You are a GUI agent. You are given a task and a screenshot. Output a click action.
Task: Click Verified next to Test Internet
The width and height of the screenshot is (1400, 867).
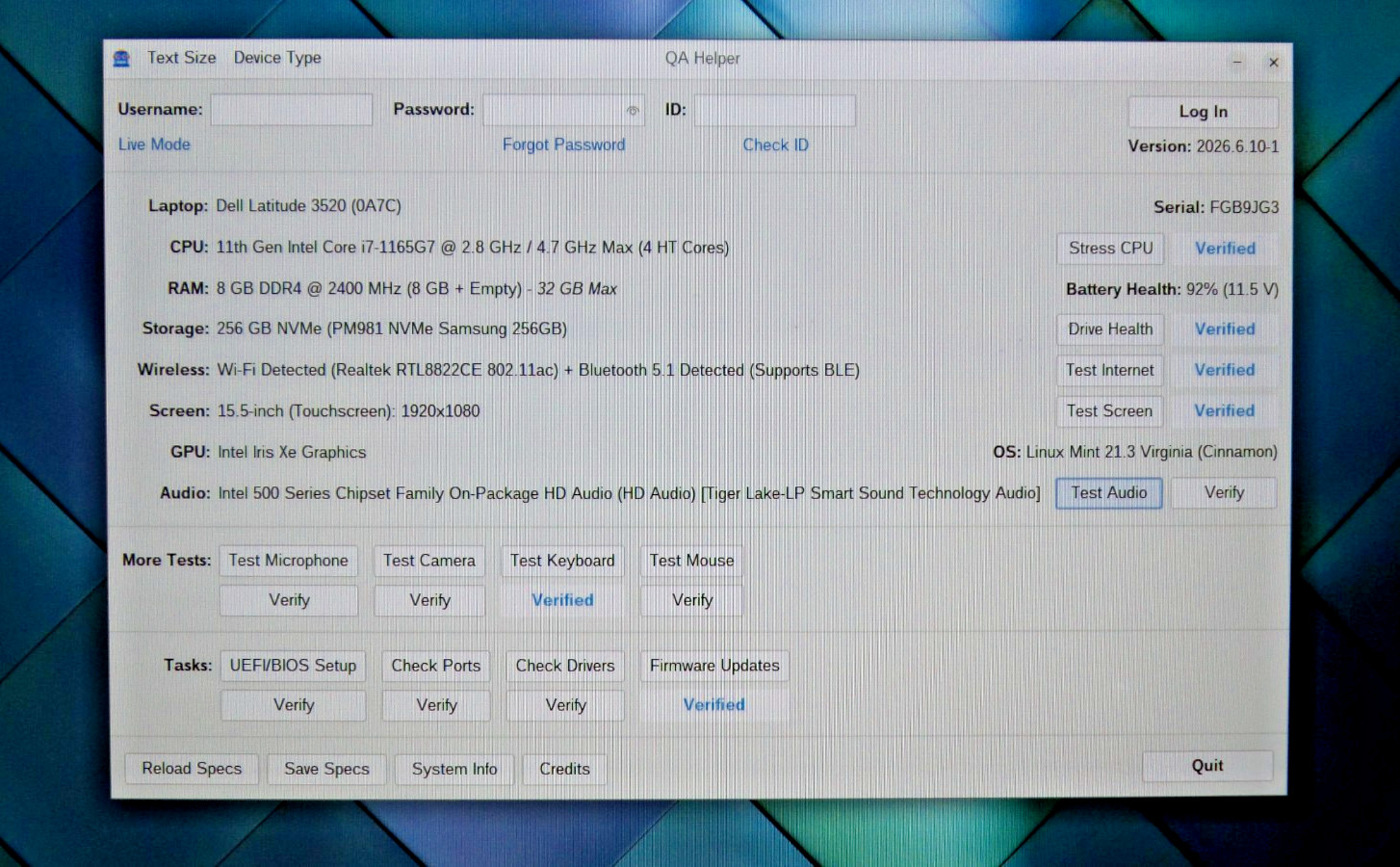point(1225,370)
